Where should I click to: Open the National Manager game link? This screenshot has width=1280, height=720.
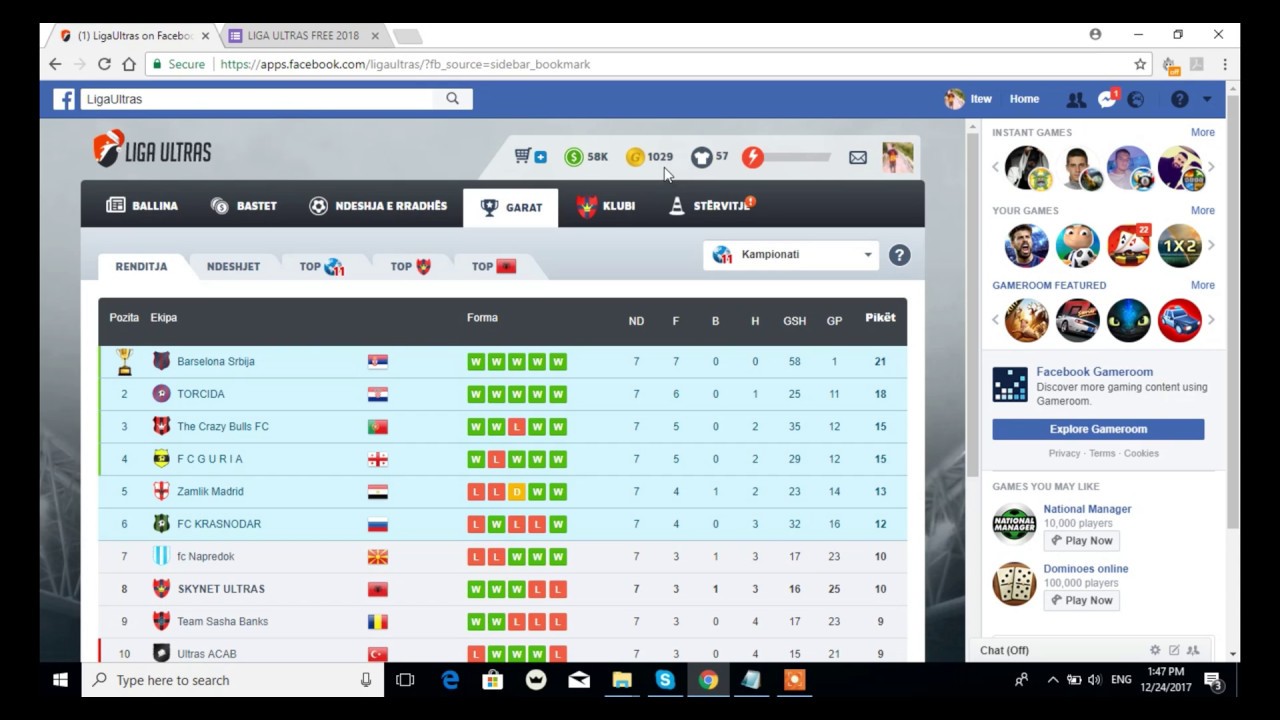(1087, 509)
